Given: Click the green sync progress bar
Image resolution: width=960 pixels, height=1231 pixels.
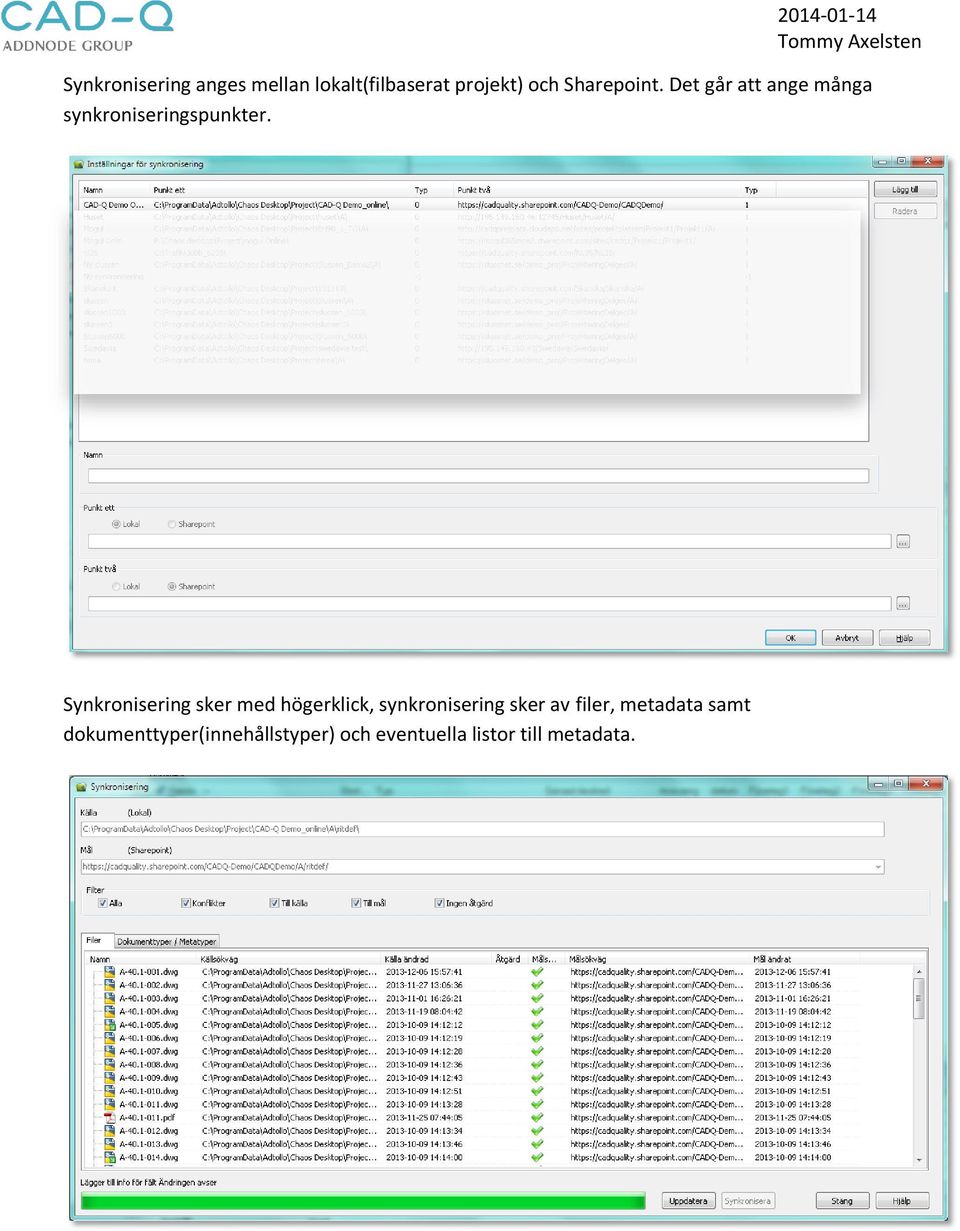Looking at the screenshot, I should coord(362,1201).
